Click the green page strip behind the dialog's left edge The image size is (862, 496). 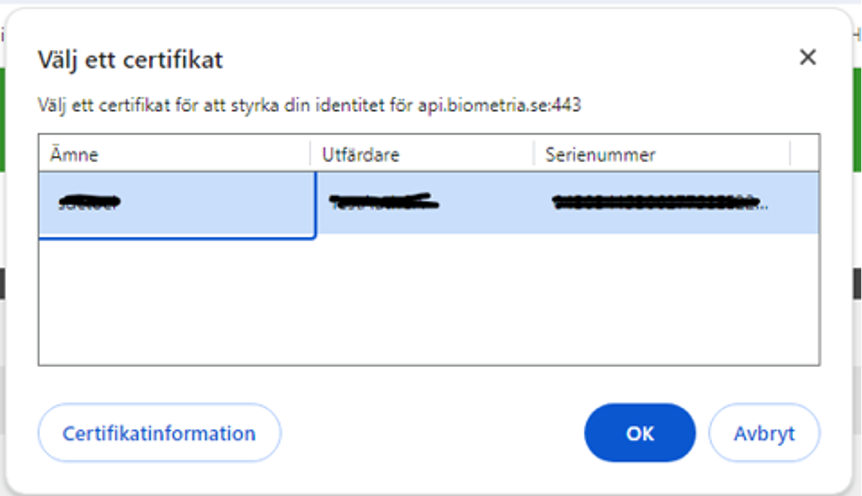click(3, 100)
